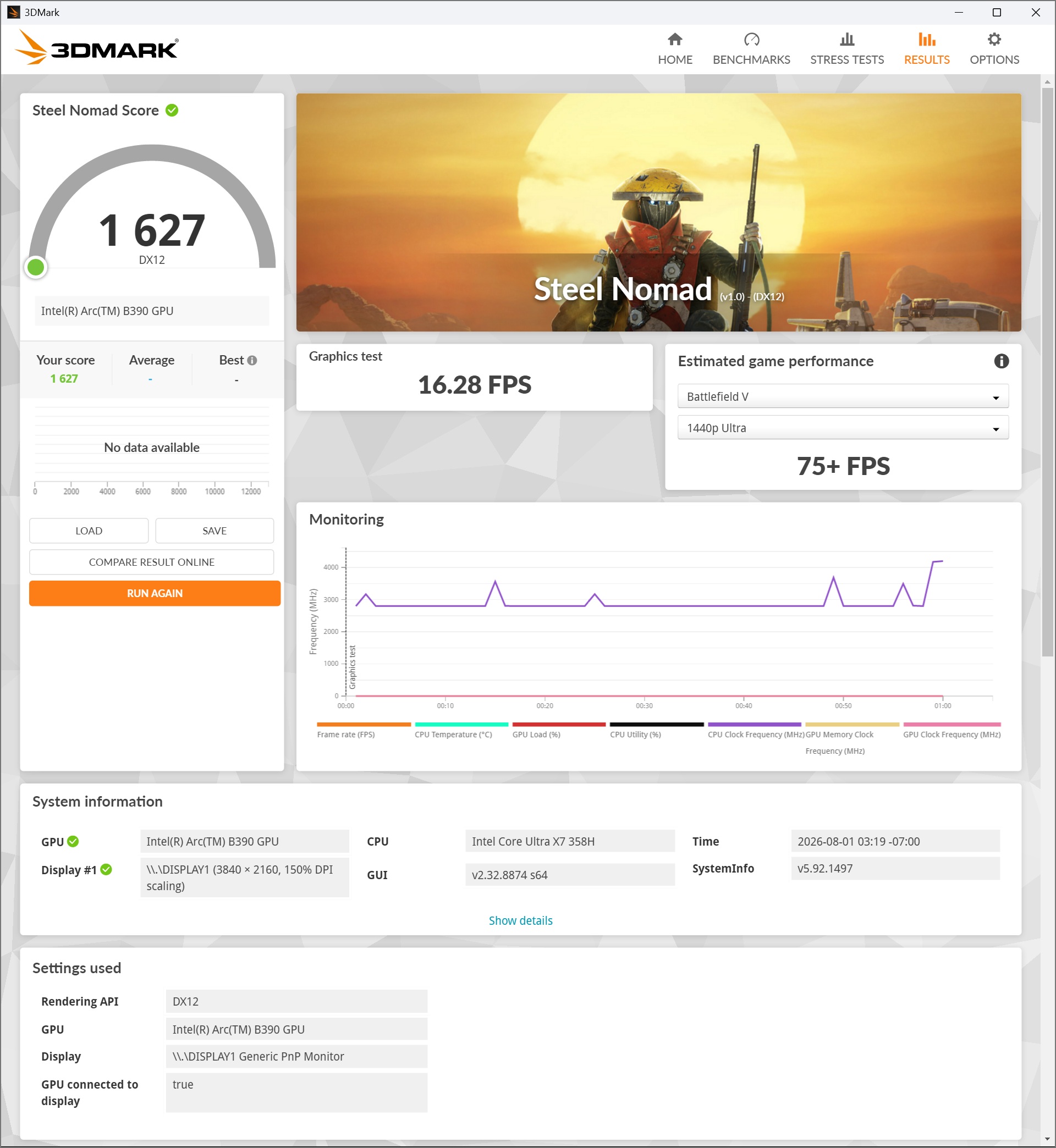Close the 3DMark window

point(1036,12)
